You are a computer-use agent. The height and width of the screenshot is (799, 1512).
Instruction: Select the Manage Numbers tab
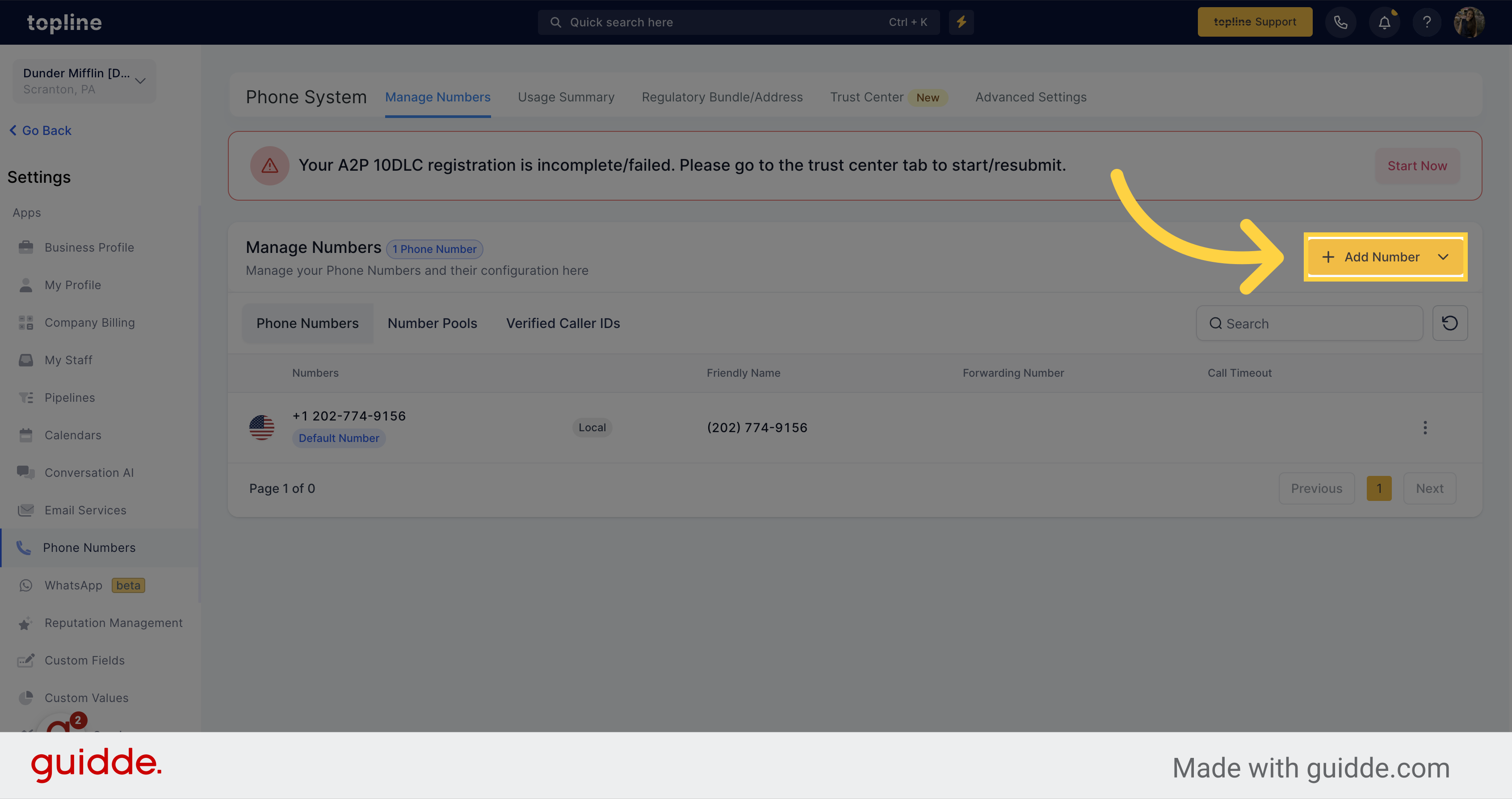pyautogui.click(x=438, y=97)
